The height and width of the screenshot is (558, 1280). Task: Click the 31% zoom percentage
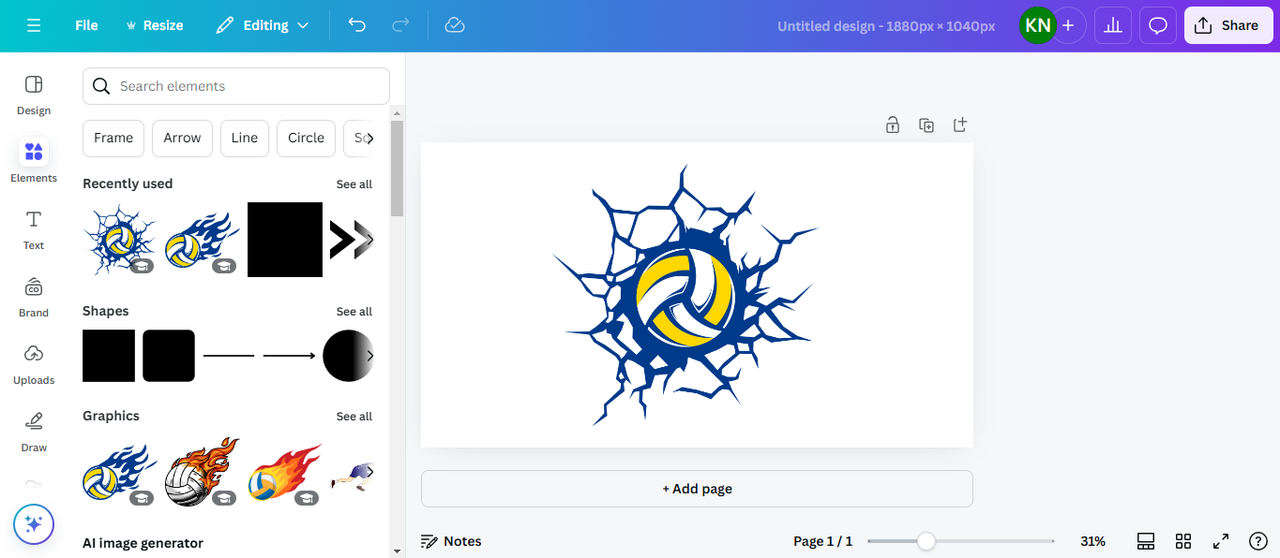1093,541
